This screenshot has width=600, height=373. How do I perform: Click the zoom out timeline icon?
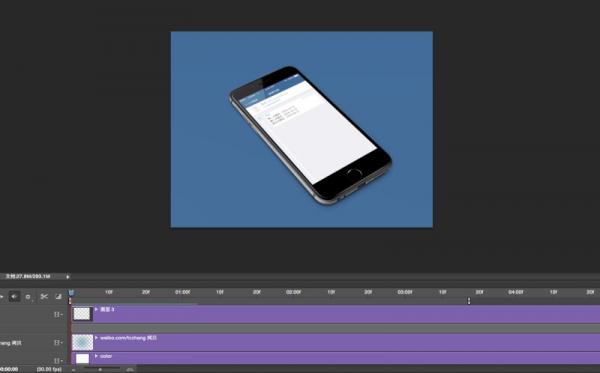tap(74, 369)
